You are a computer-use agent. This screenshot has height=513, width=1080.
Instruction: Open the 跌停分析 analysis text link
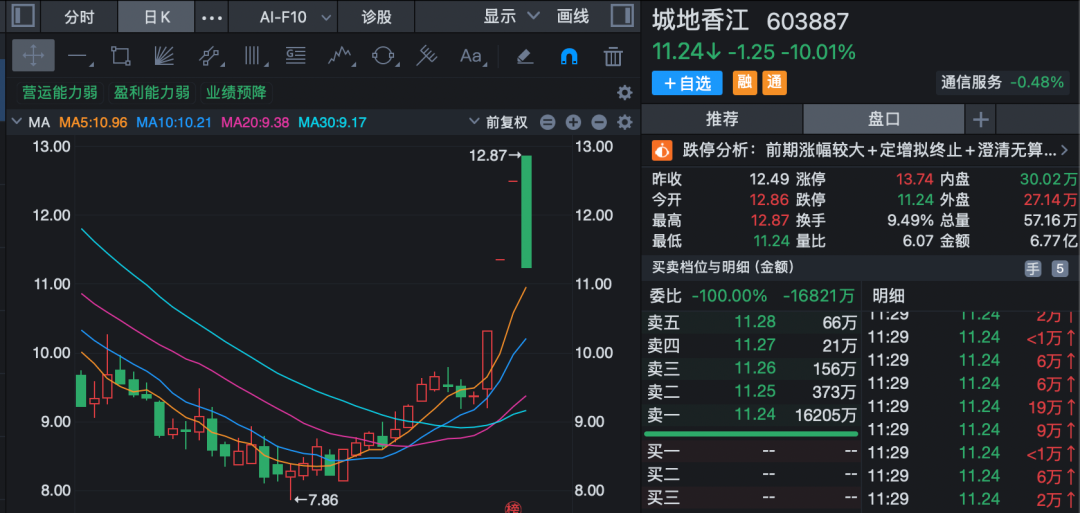tap(869, 149)
